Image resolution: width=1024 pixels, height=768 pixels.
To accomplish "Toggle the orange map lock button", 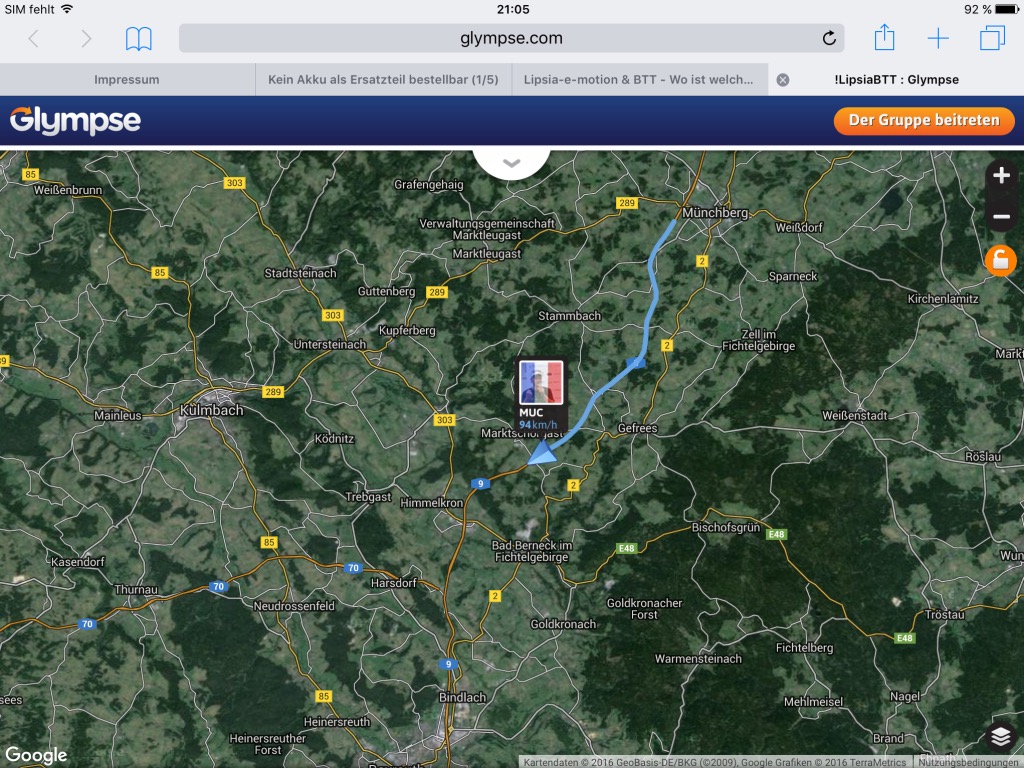I will point(1000,261).
